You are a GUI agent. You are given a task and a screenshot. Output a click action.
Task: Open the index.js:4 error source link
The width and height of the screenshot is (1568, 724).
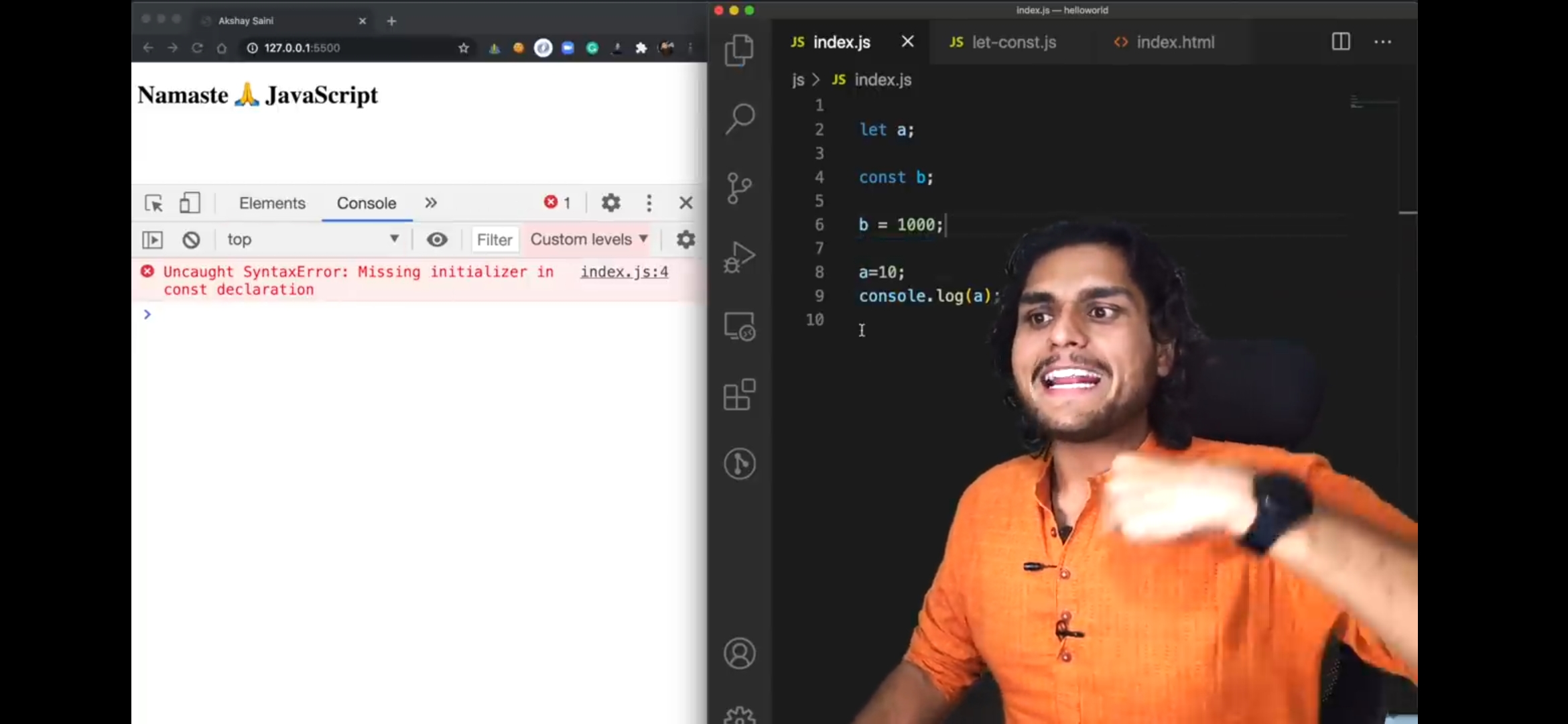[x=624, y=272]
